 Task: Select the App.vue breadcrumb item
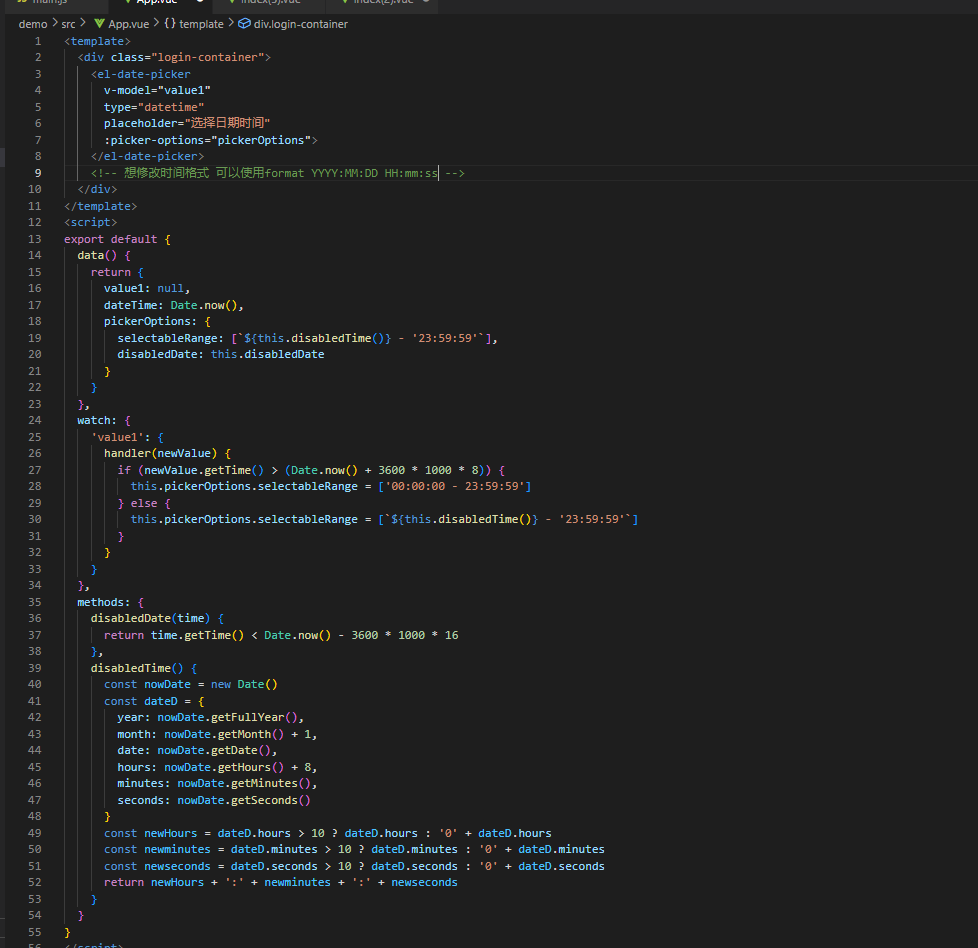[128, 24]
